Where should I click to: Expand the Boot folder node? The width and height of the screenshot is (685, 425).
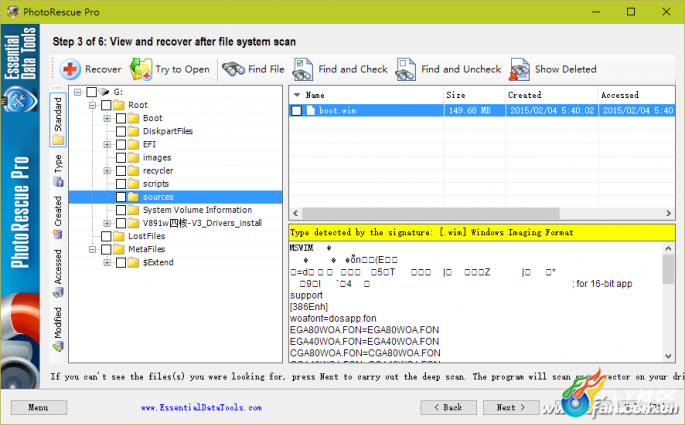pos(107,118)
